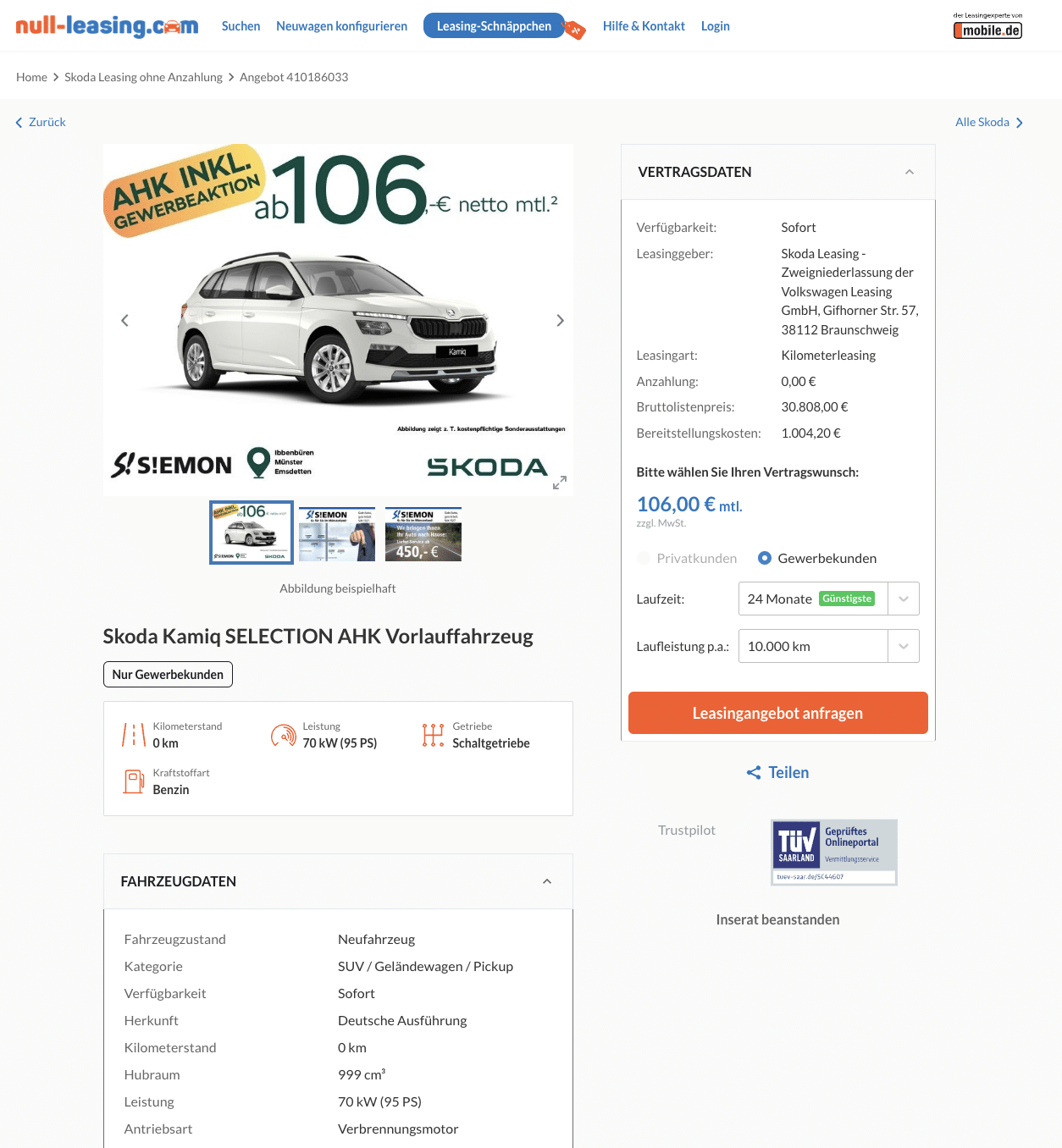
Task: Click the Teilen share link
Action: (788, 772)
